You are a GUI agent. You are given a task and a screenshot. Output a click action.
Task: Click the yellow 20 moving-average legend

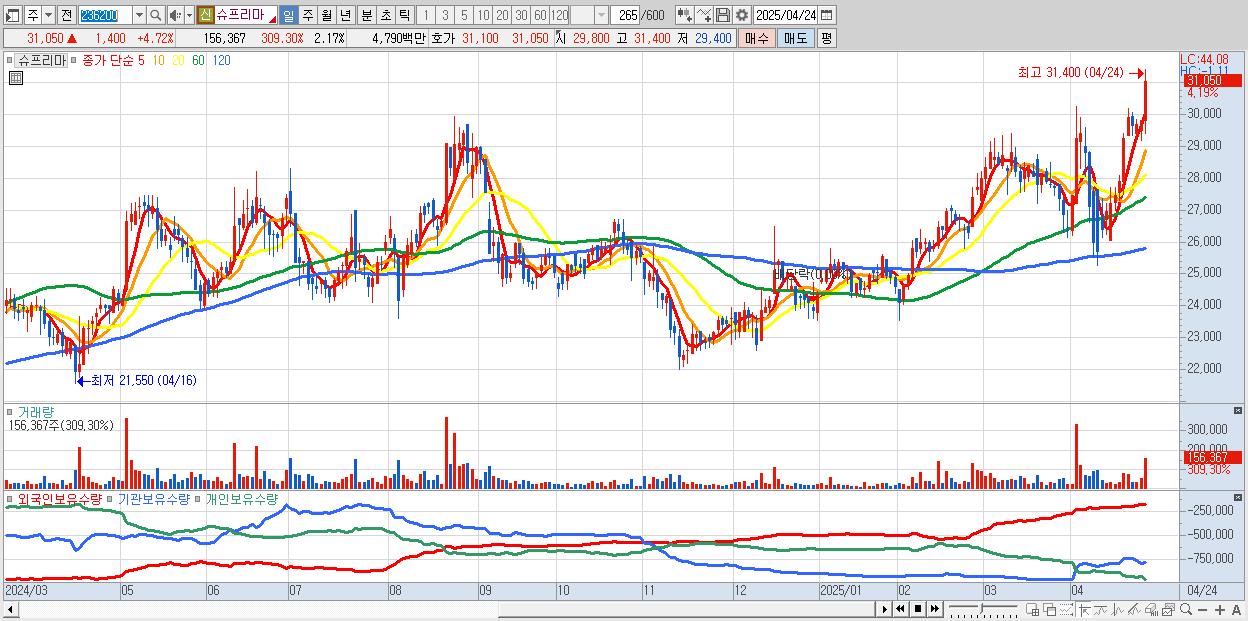tap(177, 60)
